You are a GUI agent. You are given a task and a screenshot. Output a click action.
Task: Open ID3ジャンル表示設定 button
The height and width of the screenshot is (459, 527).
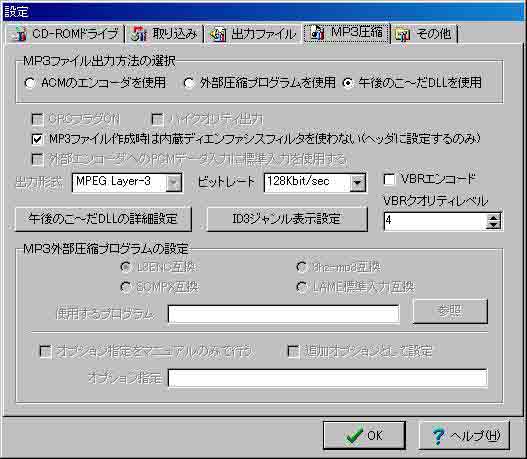pyautogui.click(x=287, y=219)
